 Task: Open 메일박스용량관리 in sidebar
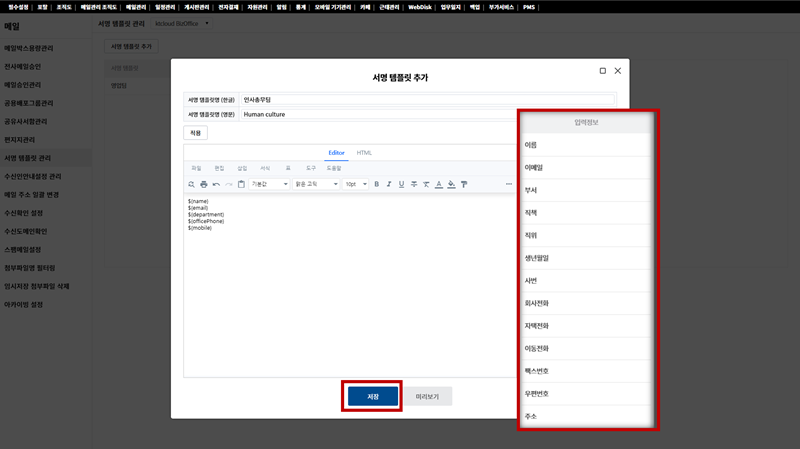coord(29,48)
